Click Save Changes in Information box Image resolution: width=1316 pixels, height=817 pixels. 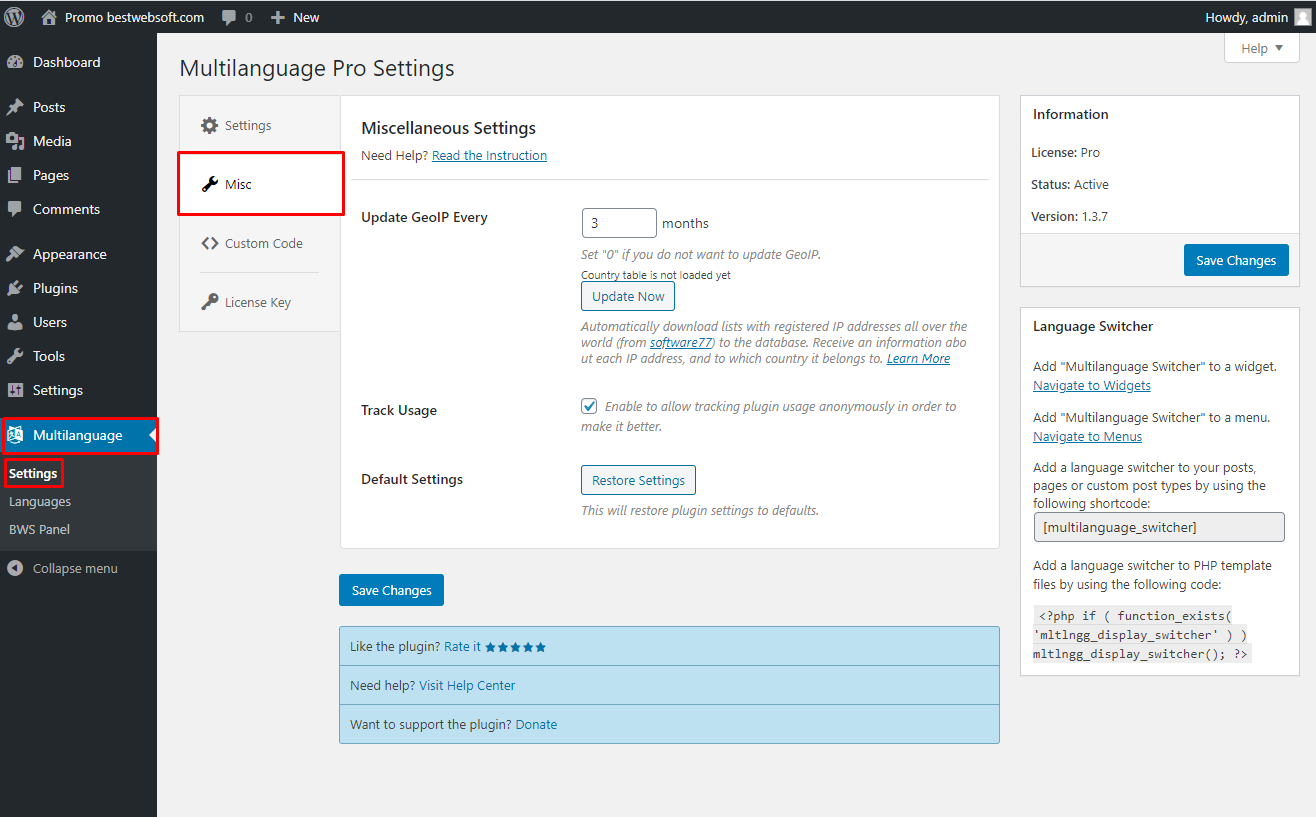[x=1236, y=260]
